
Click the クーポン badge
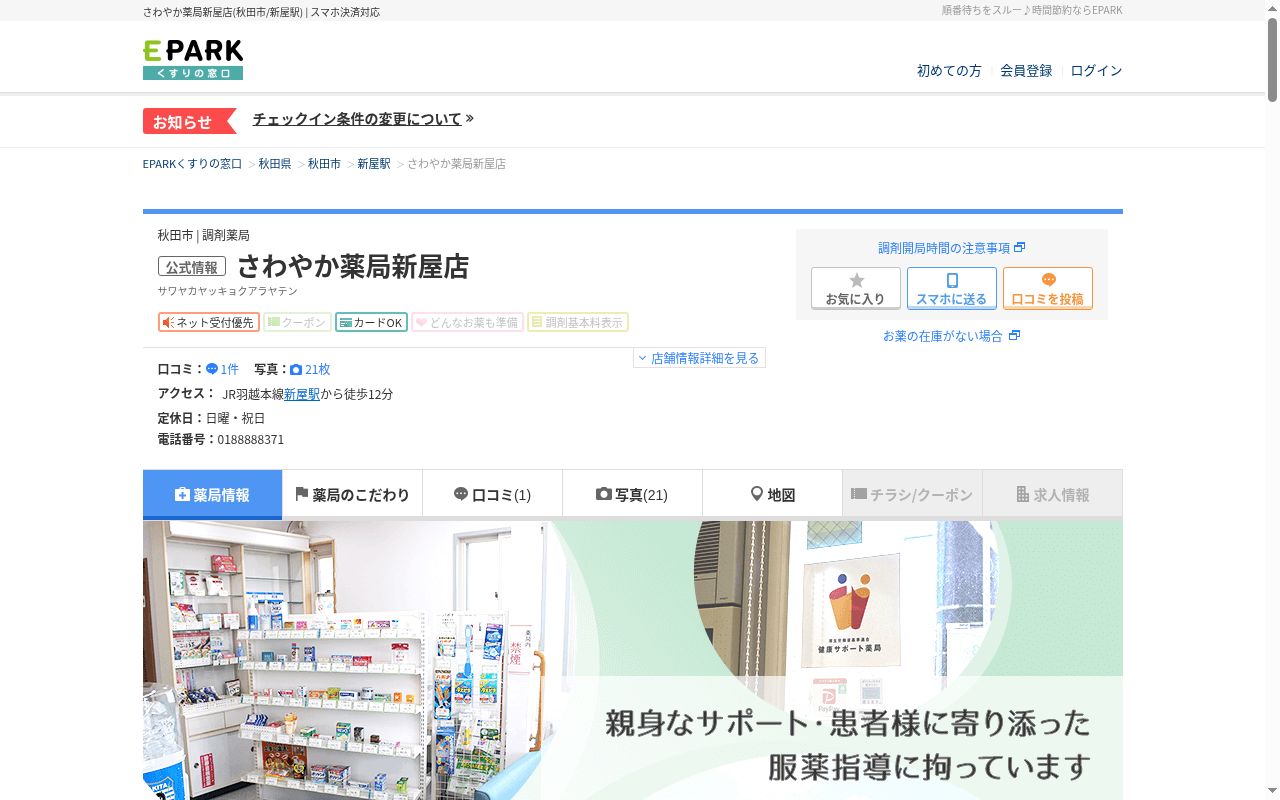(x=297, y=322)
